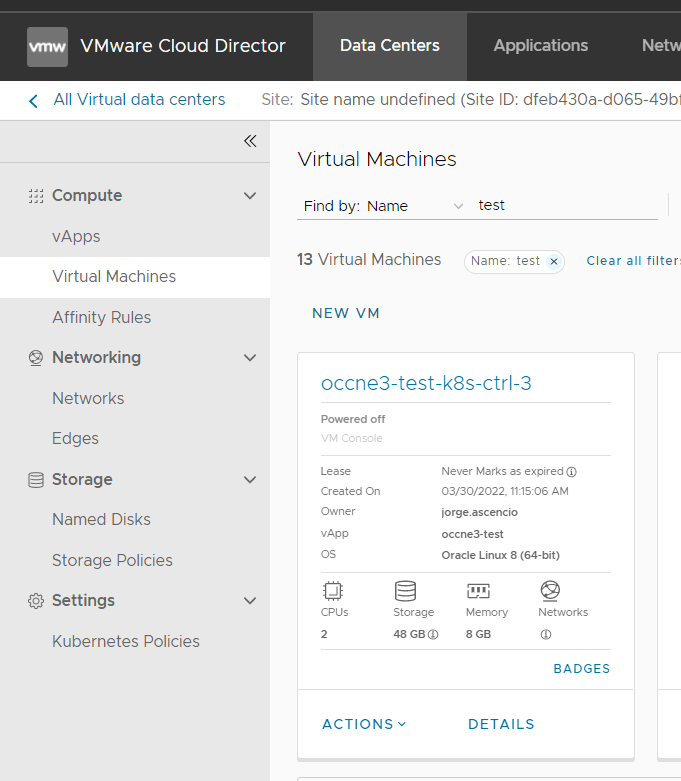Image resolution: width=681 pixels, height=781 pixels.
Task: Click the owner name jorge.ascencio
Action: click(x=479, y=513)
